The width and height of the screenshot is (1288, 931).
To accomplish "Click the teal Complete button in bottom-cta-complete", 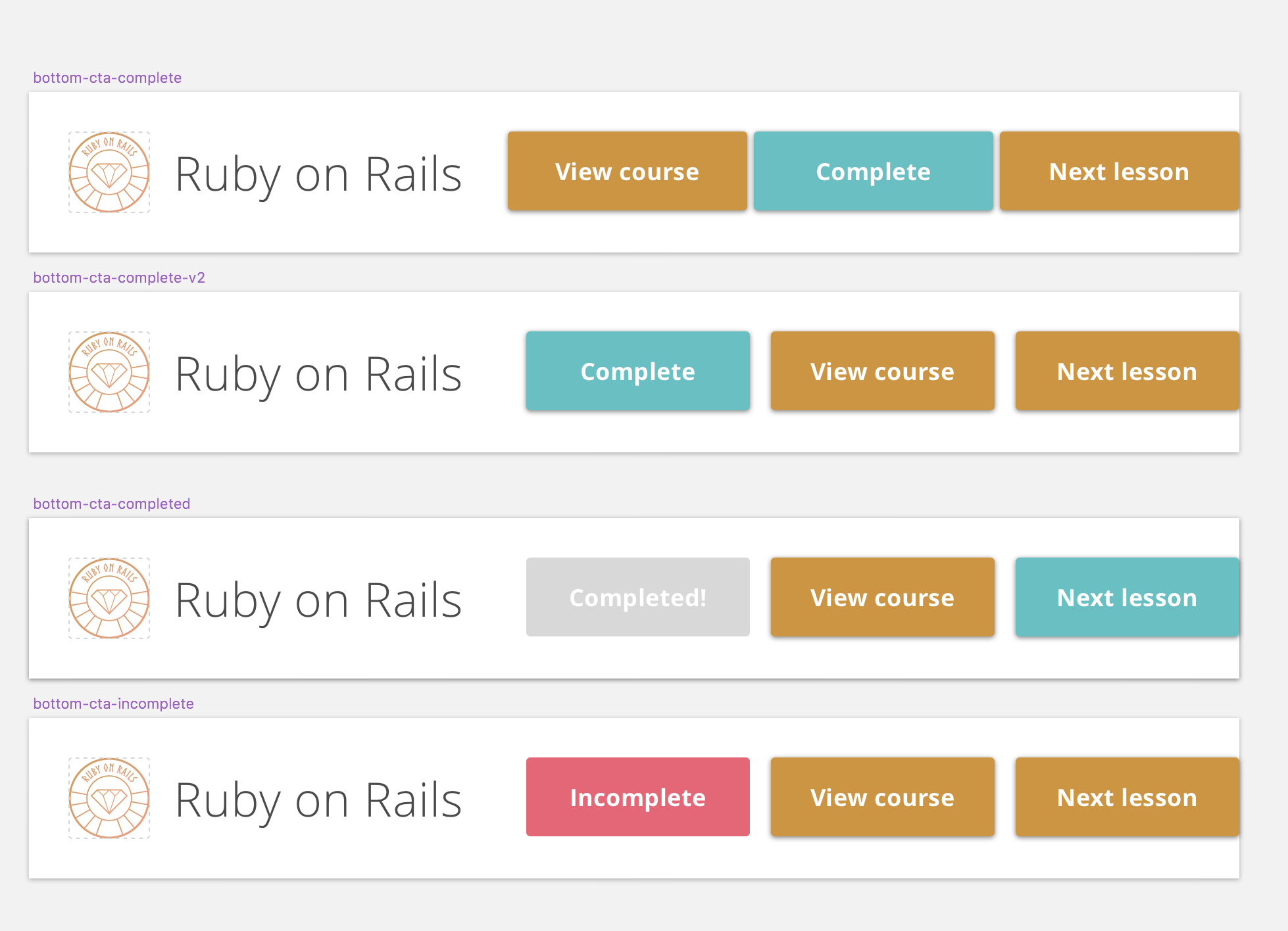I will click(873, 171).
